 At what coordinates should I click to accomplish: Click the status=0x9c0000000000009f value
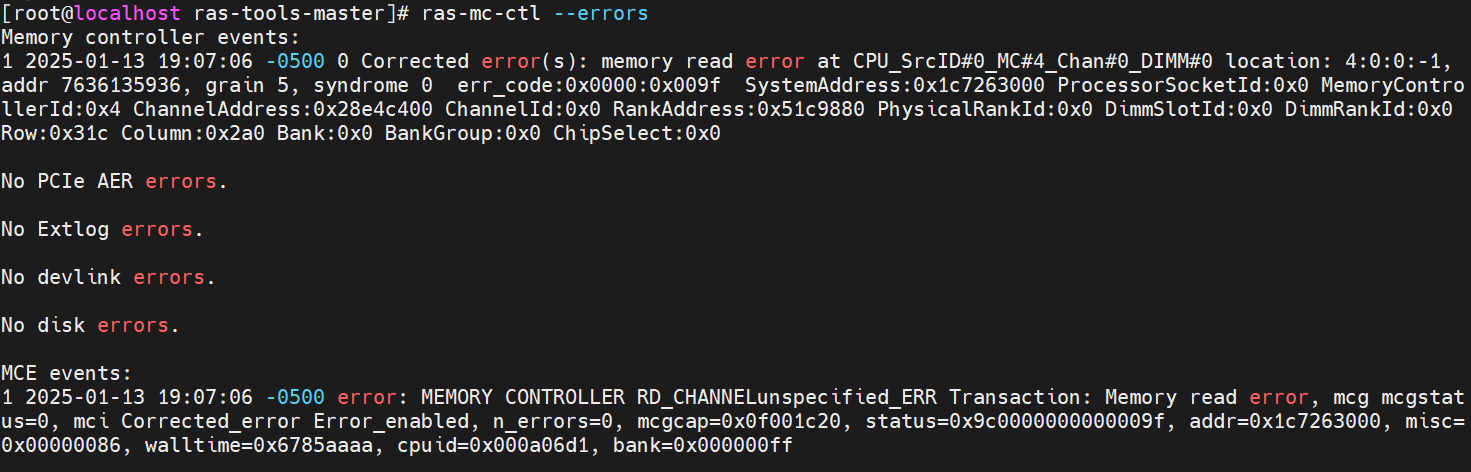tap(1018, 421)
